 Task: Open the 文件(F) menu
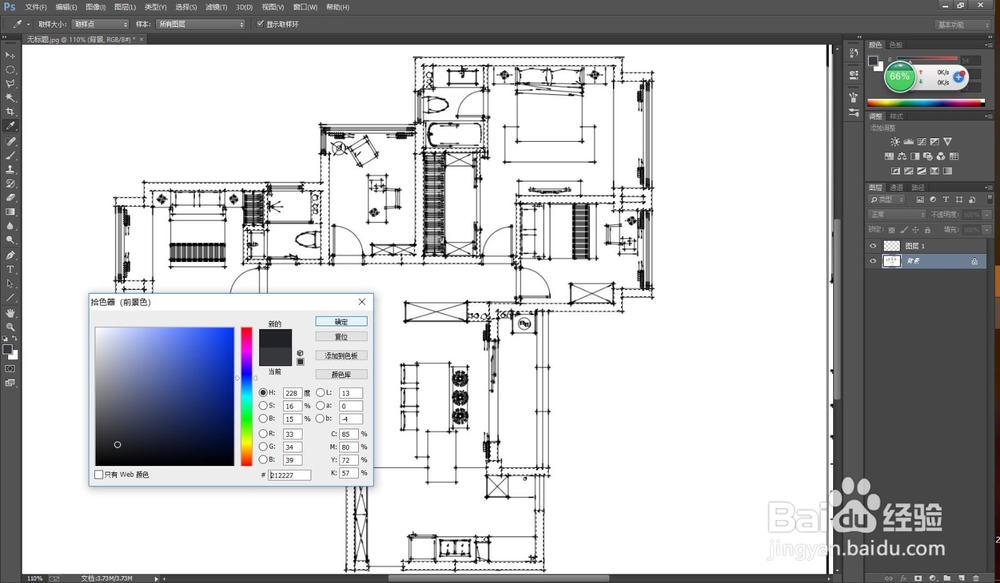(36, 7)
